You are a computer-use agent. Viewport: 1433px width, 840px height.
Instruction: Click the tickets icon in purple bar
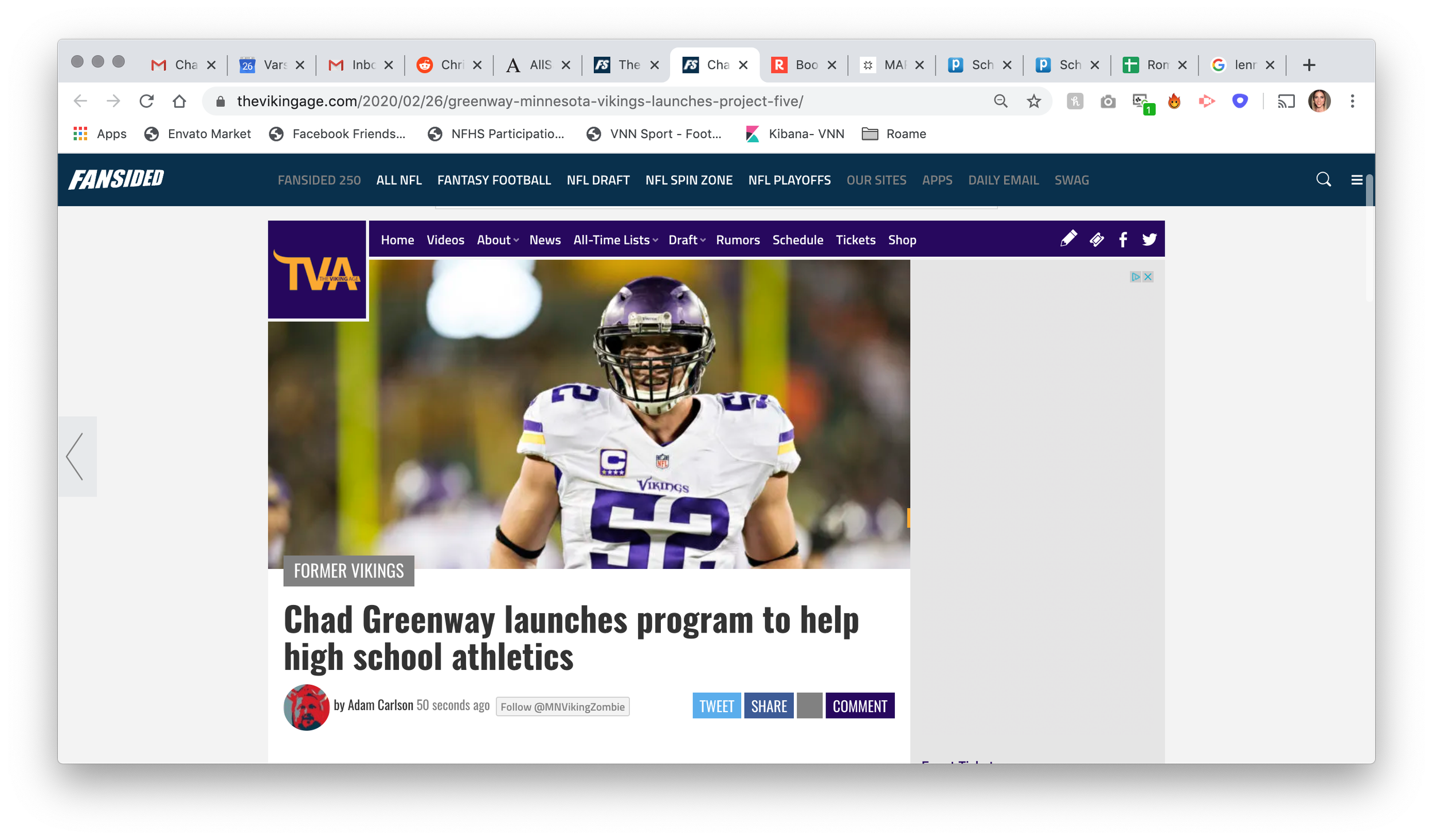click(1097, 240)
